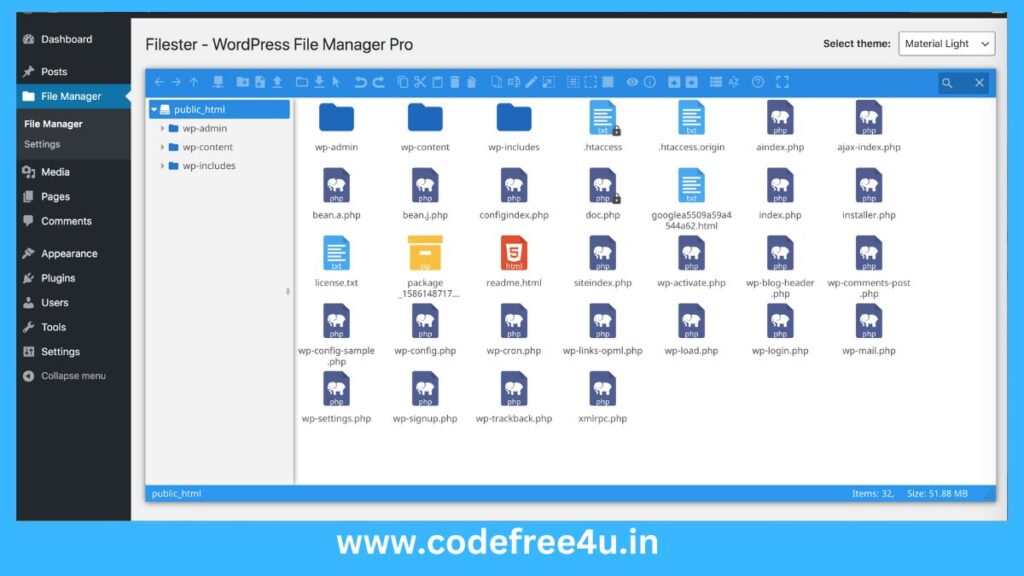Image resolution: width=1024 pixels, height=576 pixels.
Task: Click the invert selection toolbar icon
Action: (x=608, y=82)
